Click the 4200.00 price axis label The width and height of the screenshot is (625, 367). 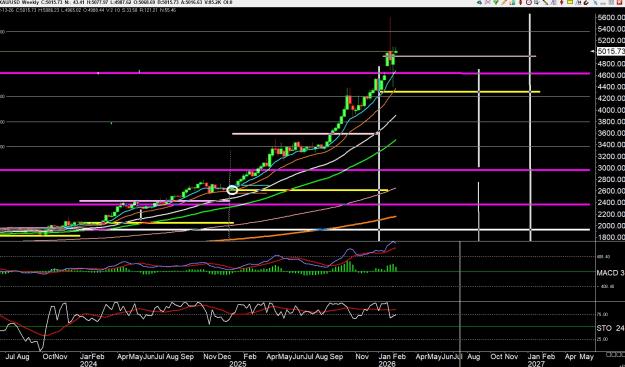click(611, 98)
